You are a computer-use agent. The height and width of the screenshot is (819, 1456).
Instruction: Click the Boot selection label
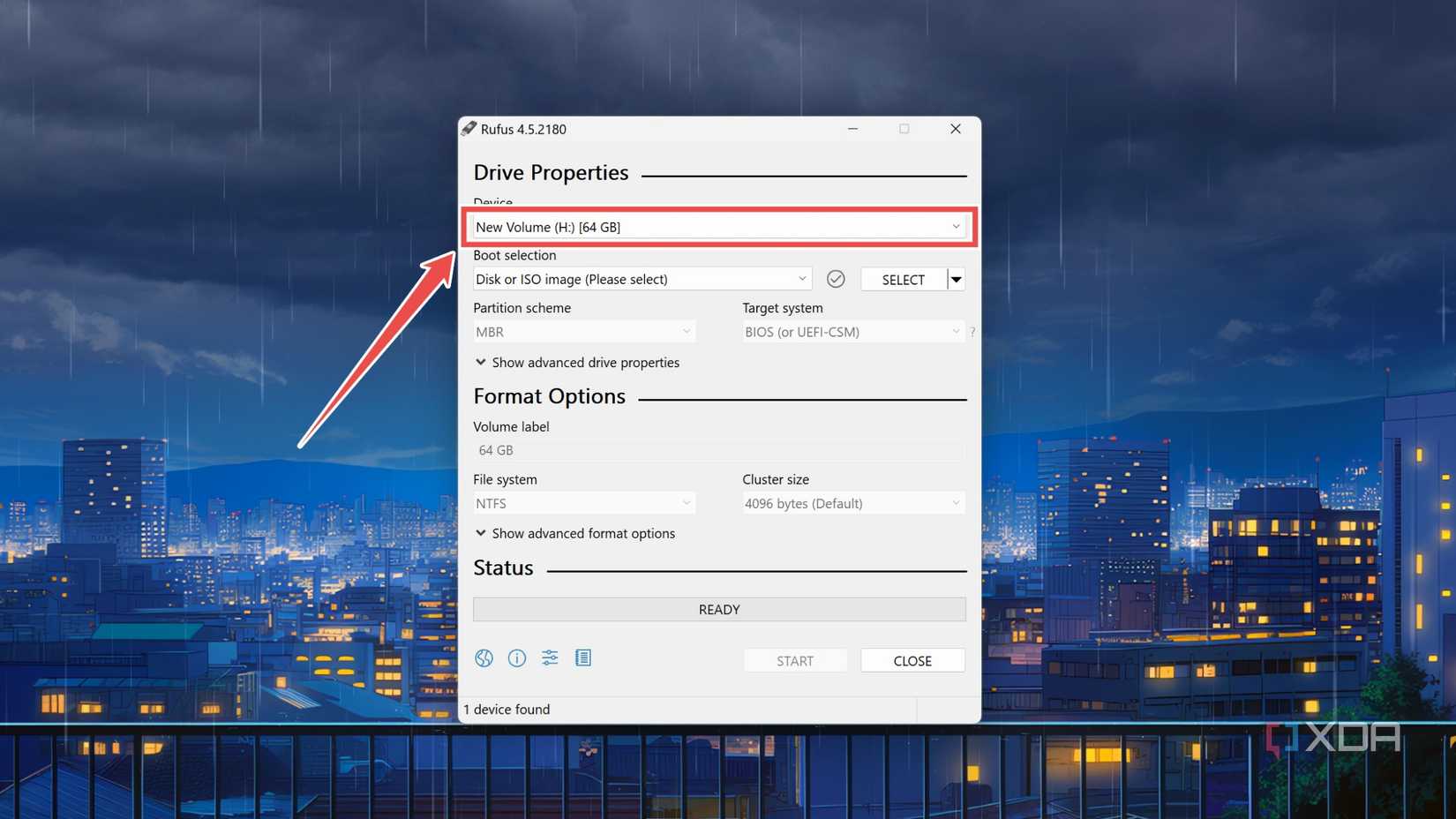pyautogui.click(x=514, y=255)
